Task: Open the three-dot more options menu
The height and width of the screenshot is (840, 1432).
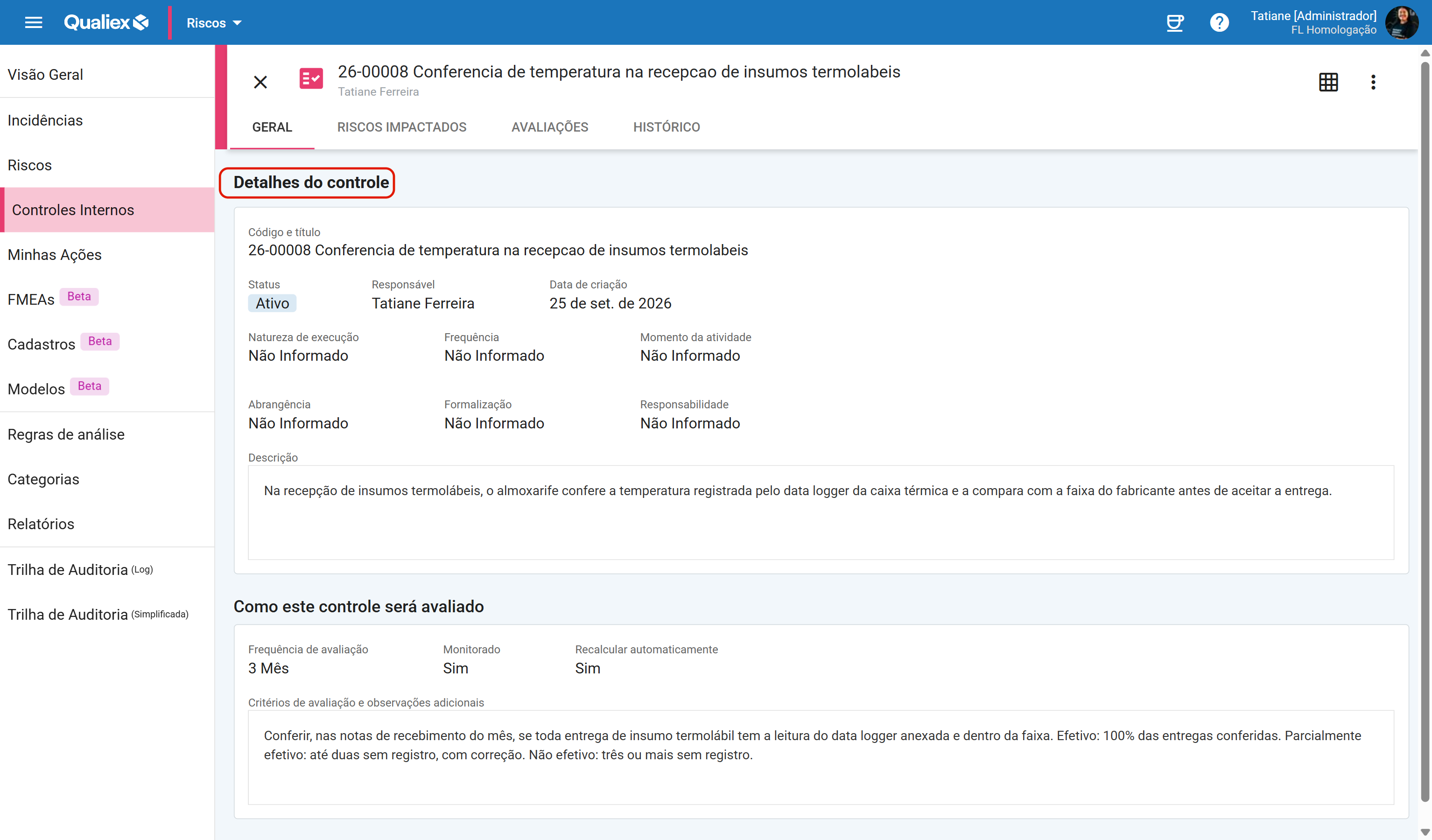Action: pyautogui.click(x=1373, y=83)
